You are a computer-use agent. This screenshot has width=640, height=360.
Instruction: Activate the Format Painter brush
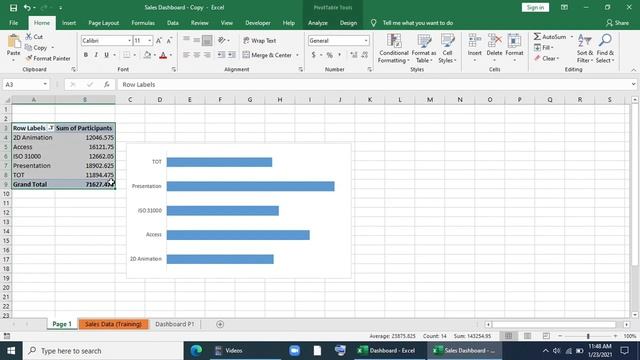48,58
